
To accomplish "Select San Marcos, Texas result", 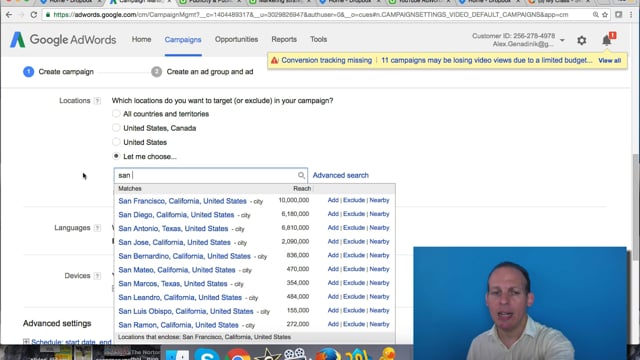I will 173,284.
